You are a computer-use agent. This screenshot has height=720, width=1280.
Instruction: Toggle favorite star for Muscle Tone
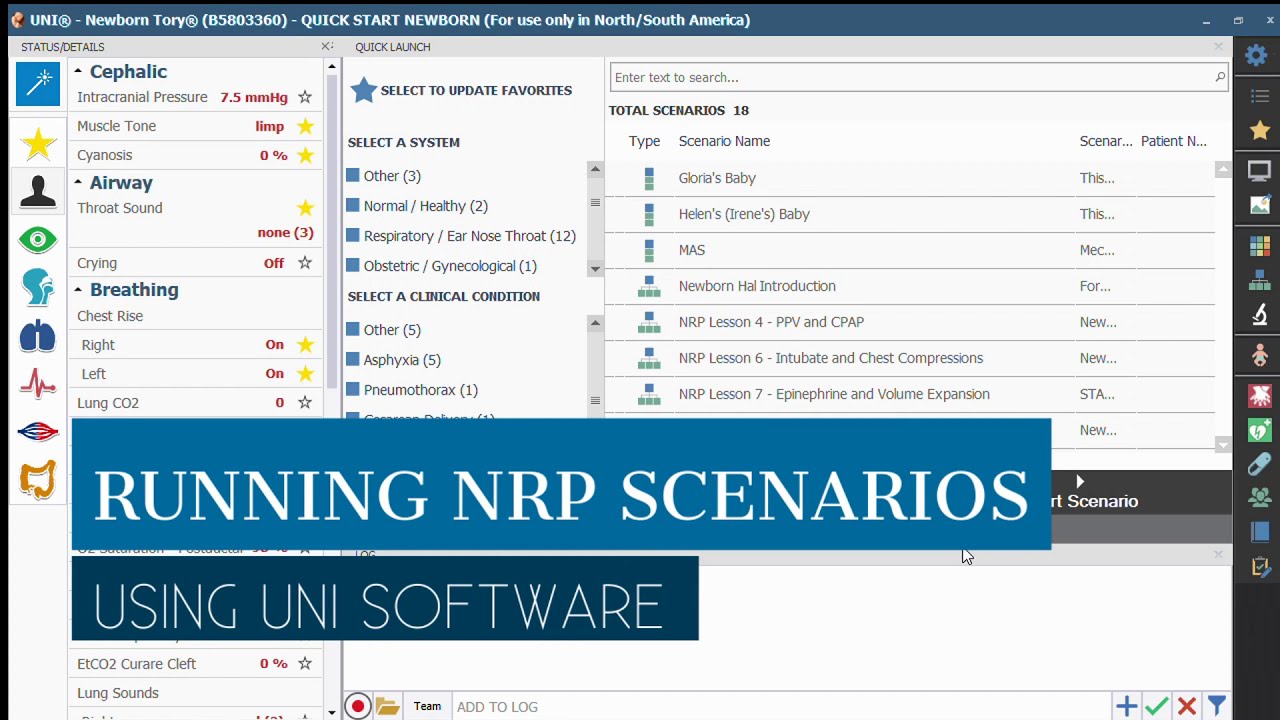(305, 126)
